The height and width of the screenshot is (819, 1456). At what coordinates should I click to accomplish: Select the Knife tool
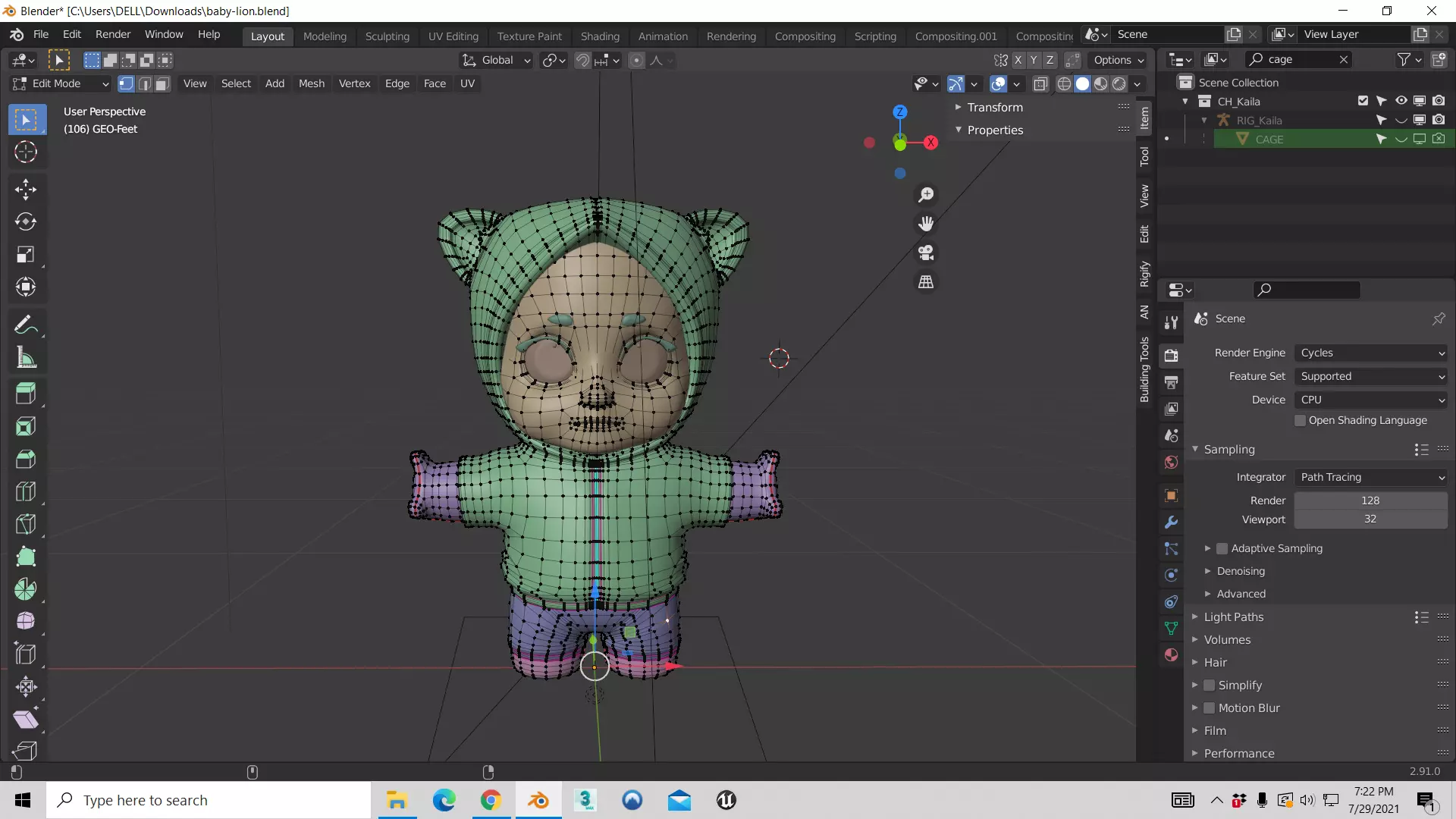coord(26,524)
